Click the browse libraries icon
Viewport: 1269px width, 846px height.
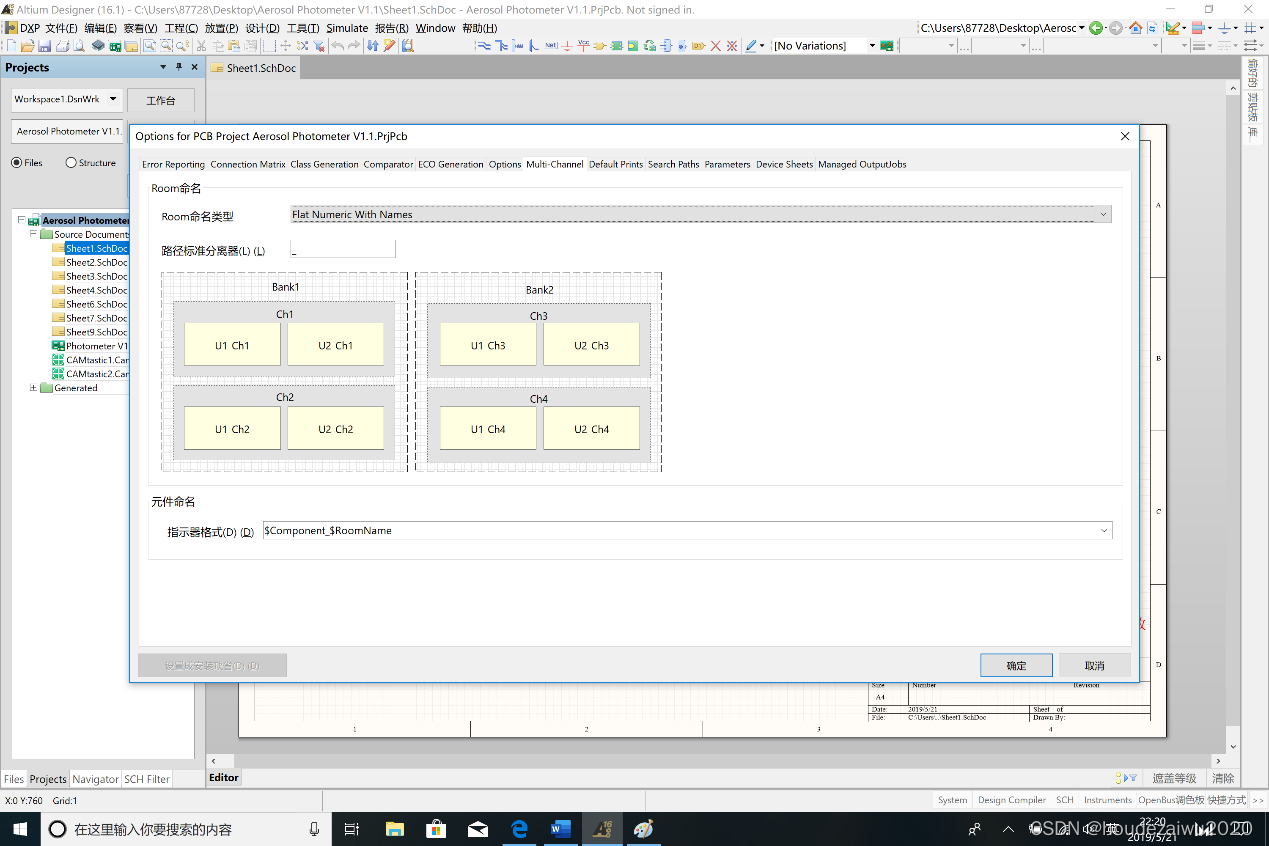407,46
